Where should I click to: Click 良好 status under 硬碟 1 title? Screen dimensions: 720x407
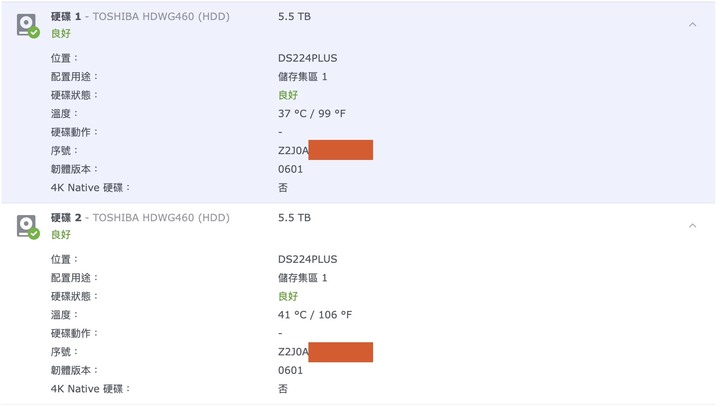[x=61, y=34]
